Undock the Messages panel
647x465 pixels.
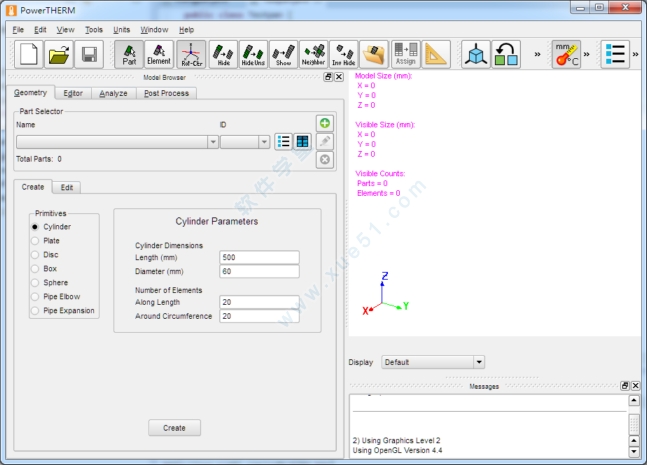[x=625, y=386]
